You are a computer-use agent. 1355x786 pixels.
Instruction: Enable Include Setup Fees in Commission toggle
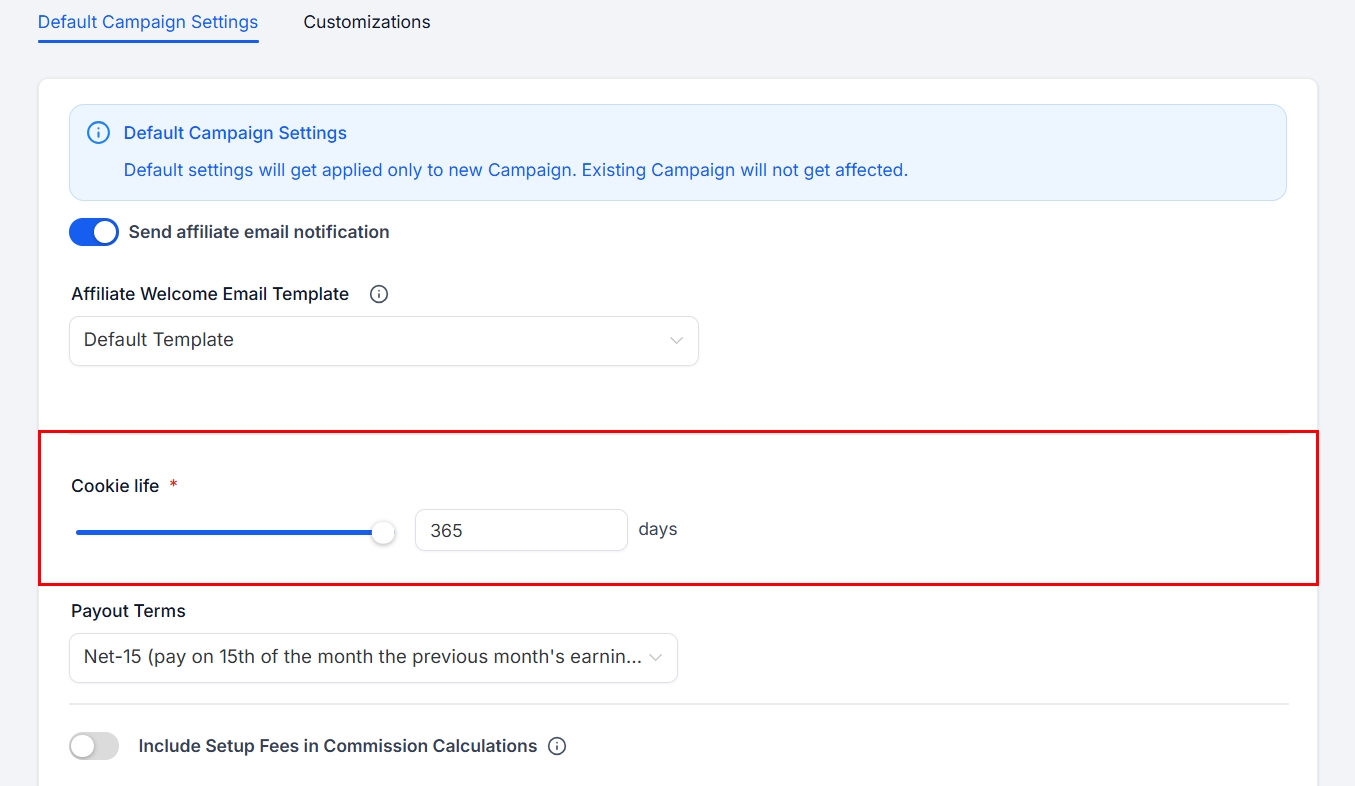[94, 746]
